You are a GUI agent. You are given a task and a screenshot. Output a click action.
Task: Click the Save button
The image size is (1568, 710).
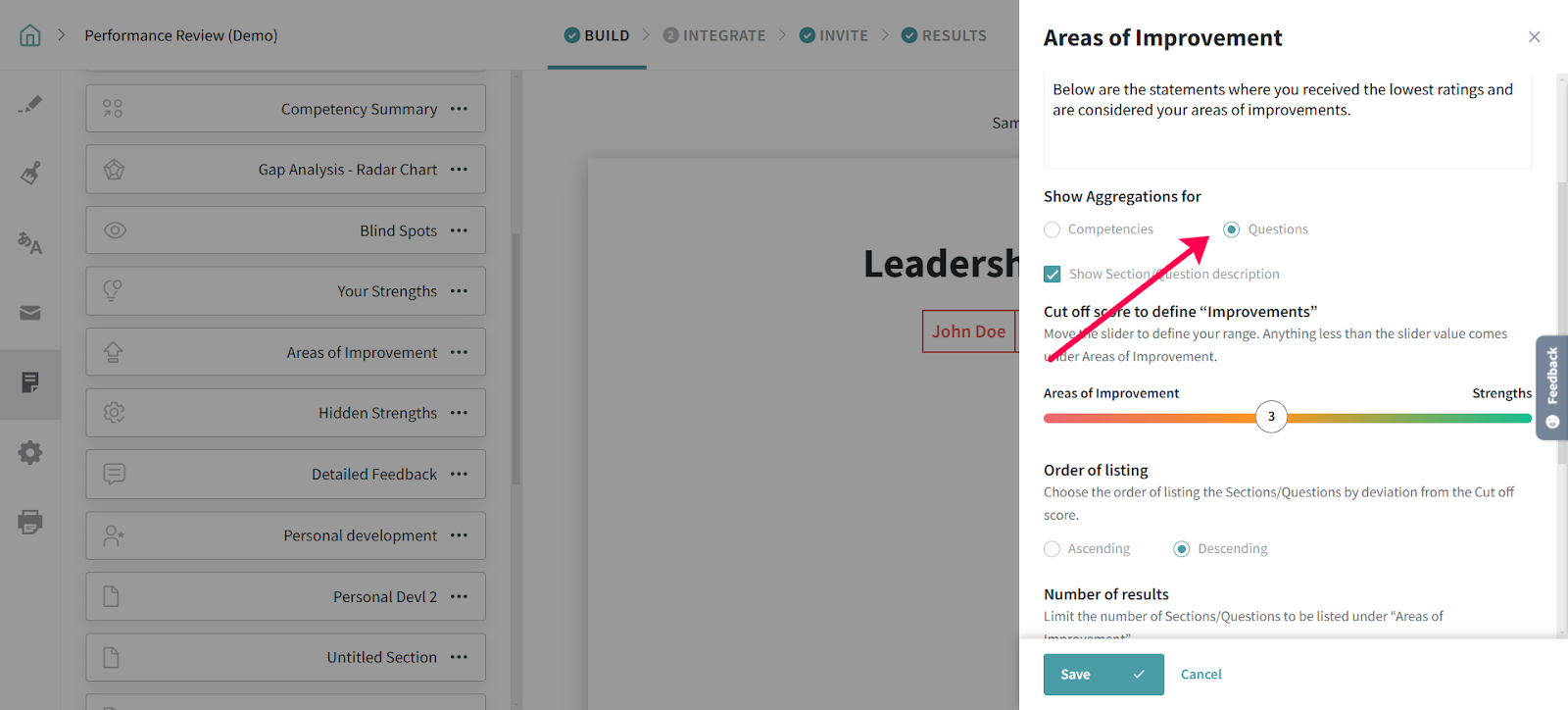(x=1102, y=675)
